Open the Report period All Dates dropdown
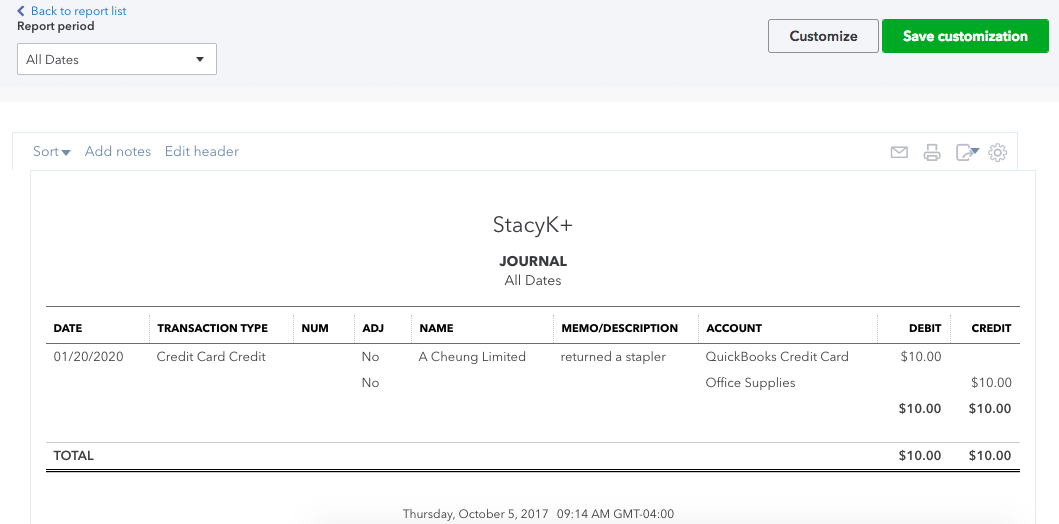The image size is (1059, 524). click(117, 59)
